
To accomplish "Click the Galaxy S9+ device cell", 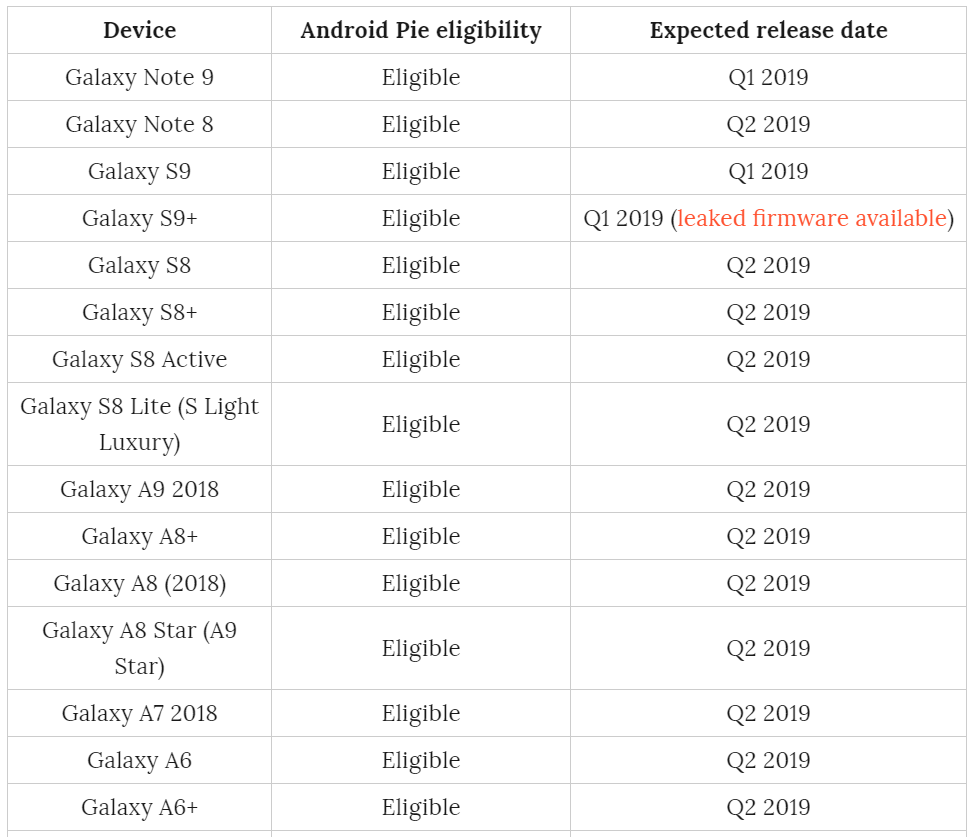I will 139,218.
